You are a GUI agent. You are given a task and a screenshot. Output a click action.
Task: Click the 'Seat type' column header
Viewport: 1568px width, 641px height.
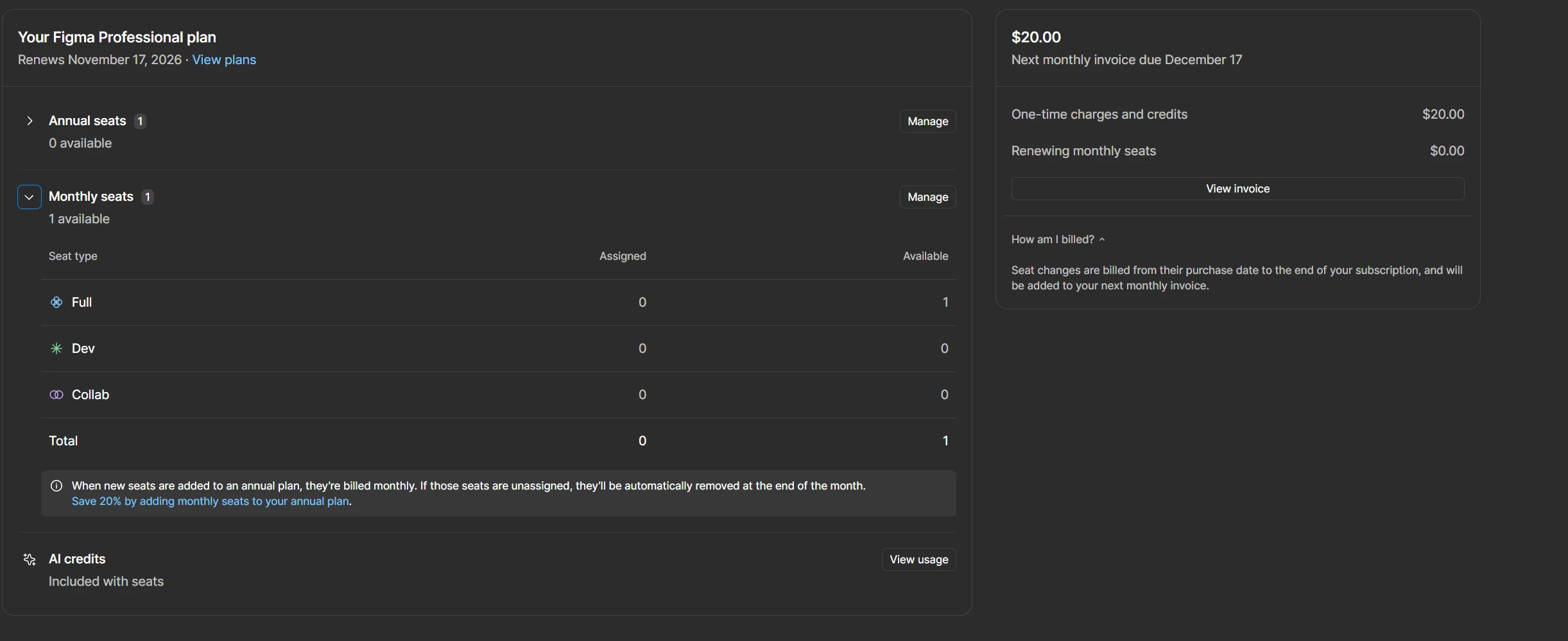(73, 256)
